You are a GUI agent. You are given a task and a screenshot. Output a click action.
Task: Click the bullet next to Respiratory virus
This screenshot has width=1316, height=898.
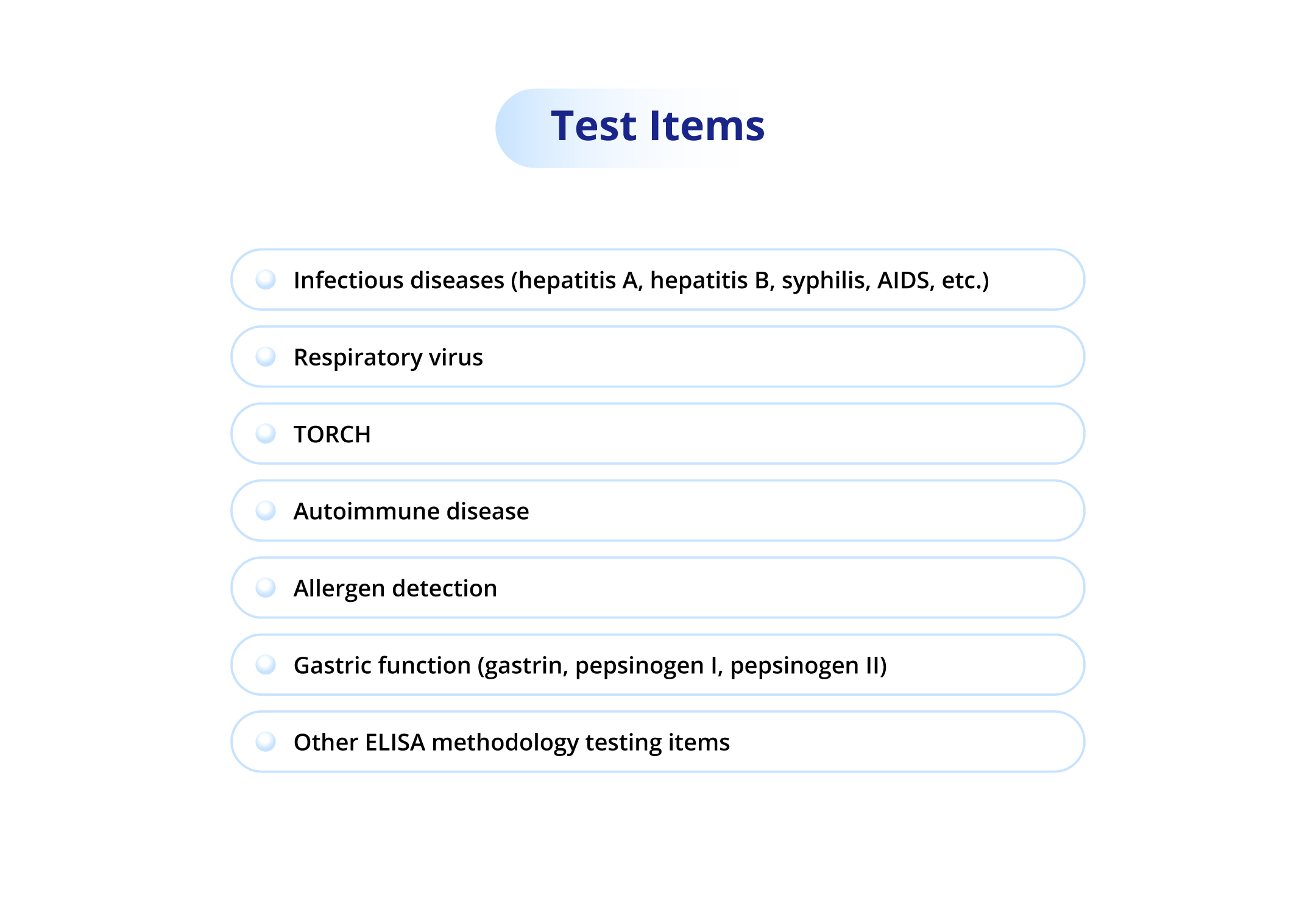266,356
